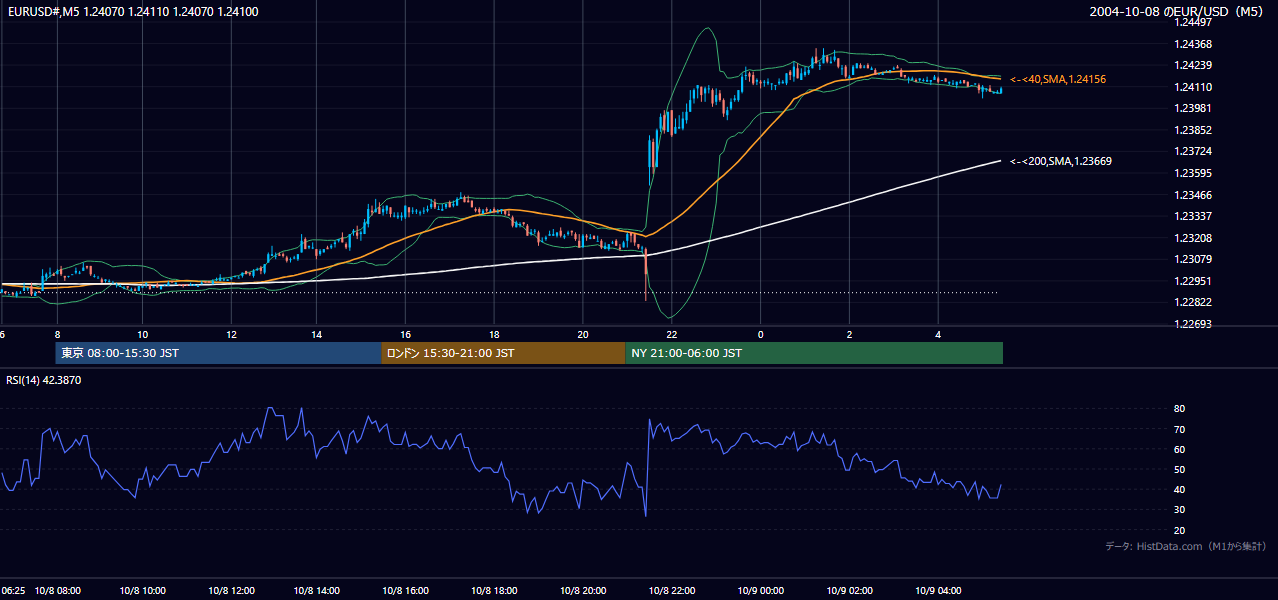The width and height of the screenshot is (1278, 600).
Task: Click price level 1.23852 on axis
Action: click(1191, 130)
